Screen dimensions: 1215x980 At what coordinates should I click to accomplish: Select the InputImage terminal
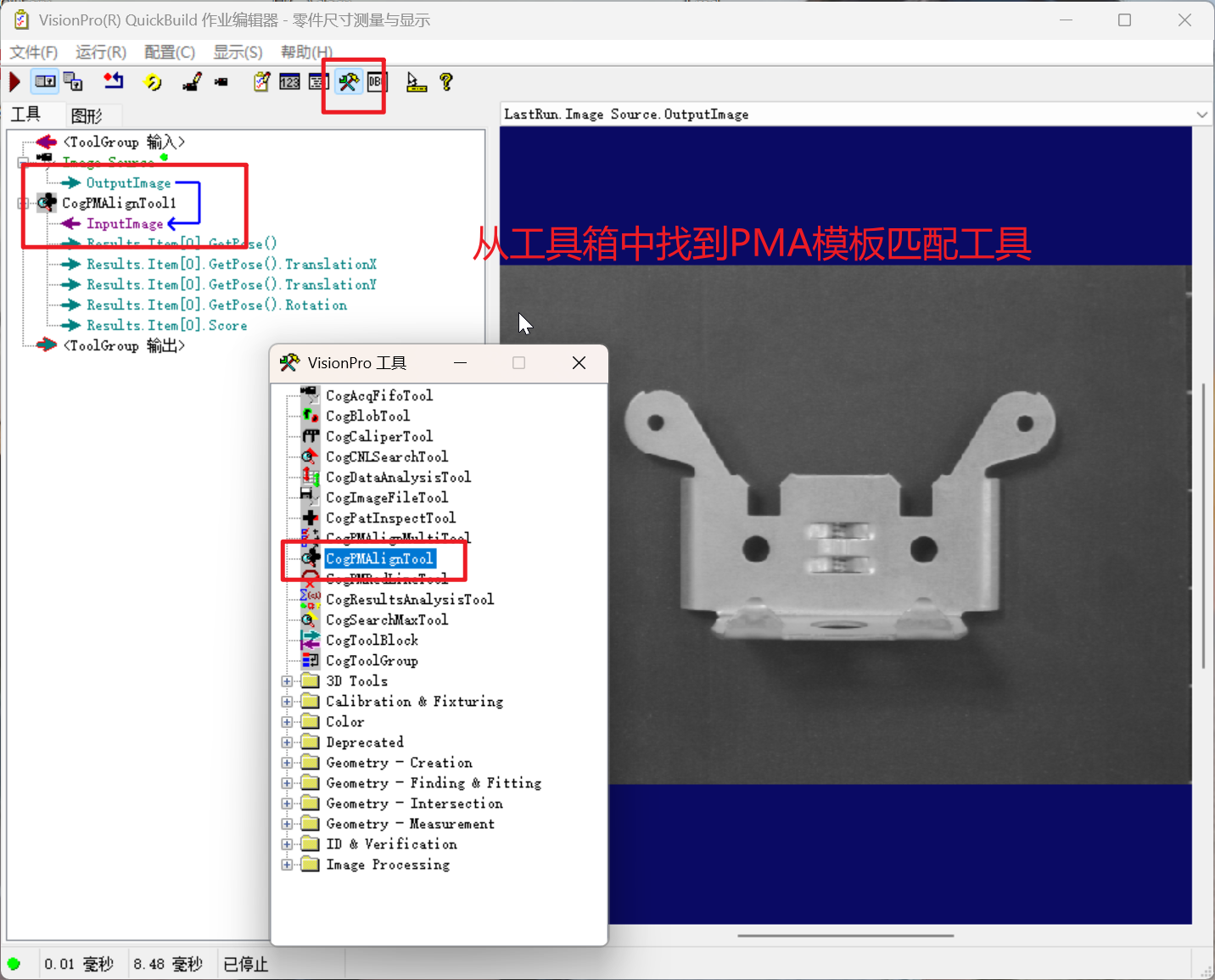point(125,223)
